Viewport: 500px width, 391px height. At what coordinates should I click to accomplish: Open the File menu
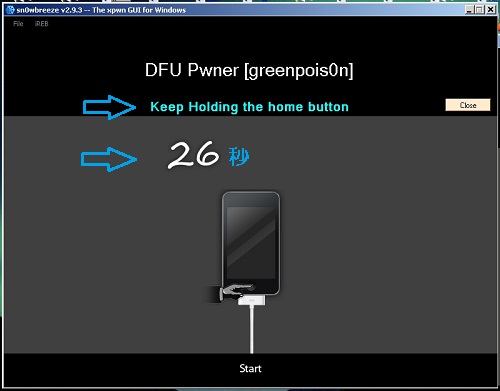pos(18,24)
